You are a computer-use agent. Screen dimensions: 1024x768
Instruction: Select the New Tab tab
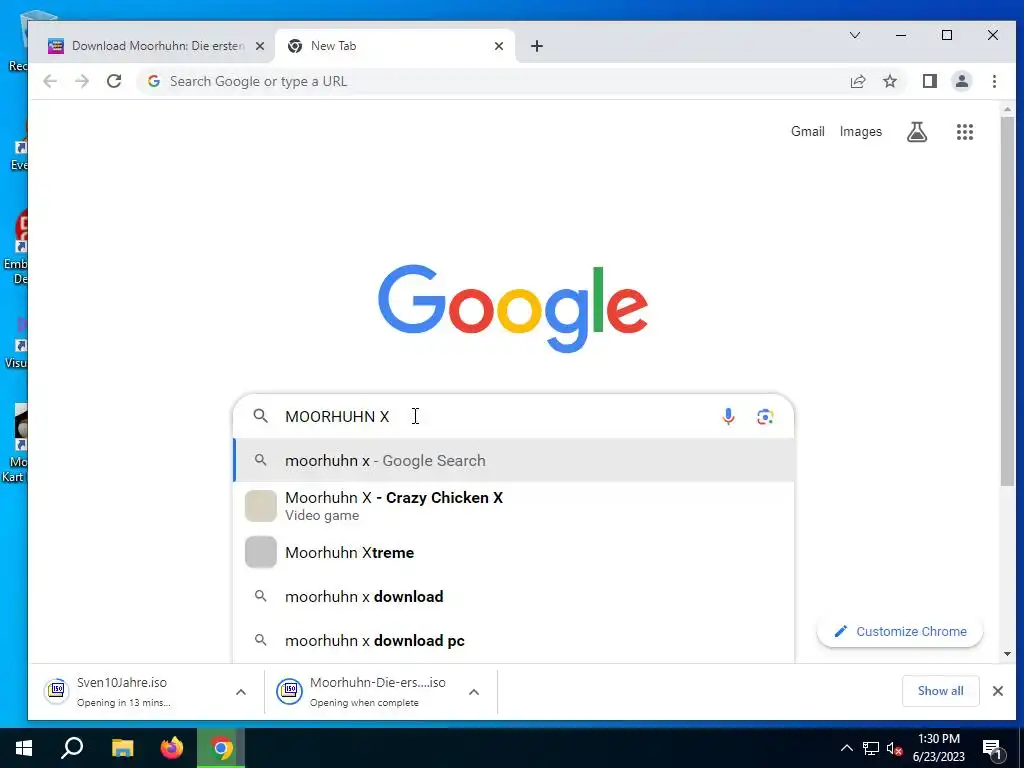click(x=394, y=46)
